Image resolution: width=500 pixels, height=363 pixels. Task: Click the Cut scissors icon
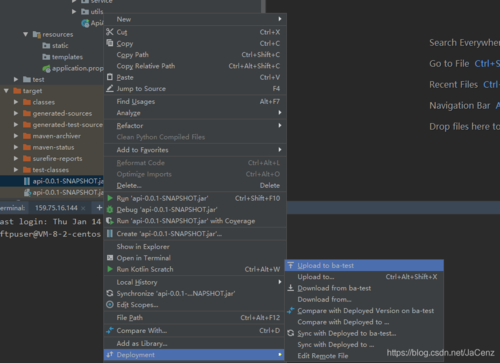point(110,32)
